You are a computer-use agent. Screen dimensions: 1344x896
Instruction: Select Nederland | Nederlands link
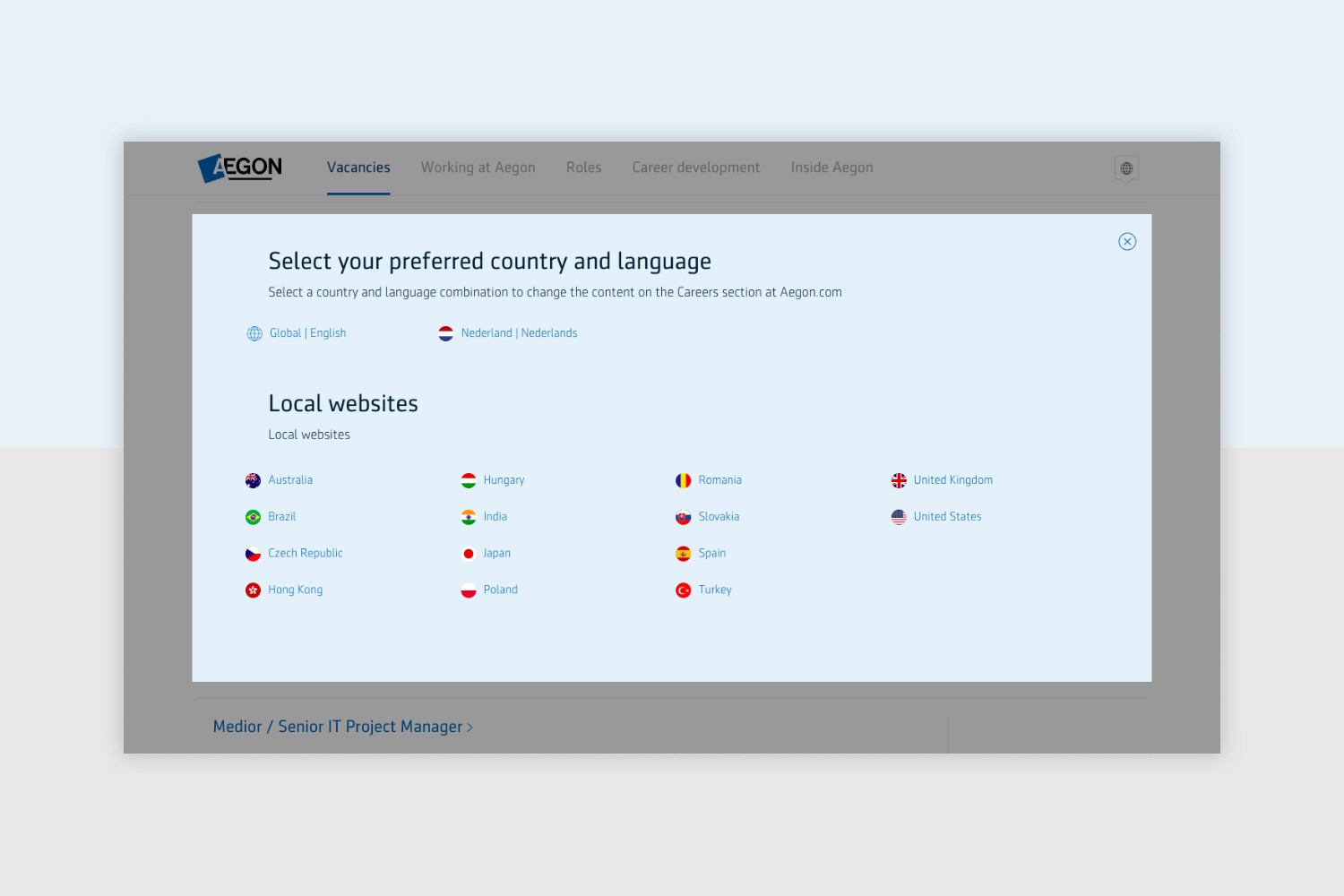(520, 333)
